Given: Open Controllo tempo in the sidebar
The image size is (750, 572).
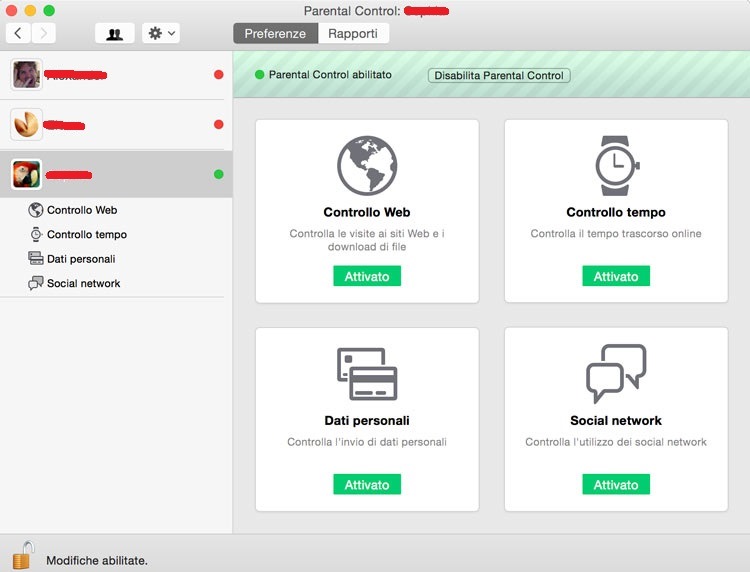Looking at the screenshot, I should click(87, 234).
